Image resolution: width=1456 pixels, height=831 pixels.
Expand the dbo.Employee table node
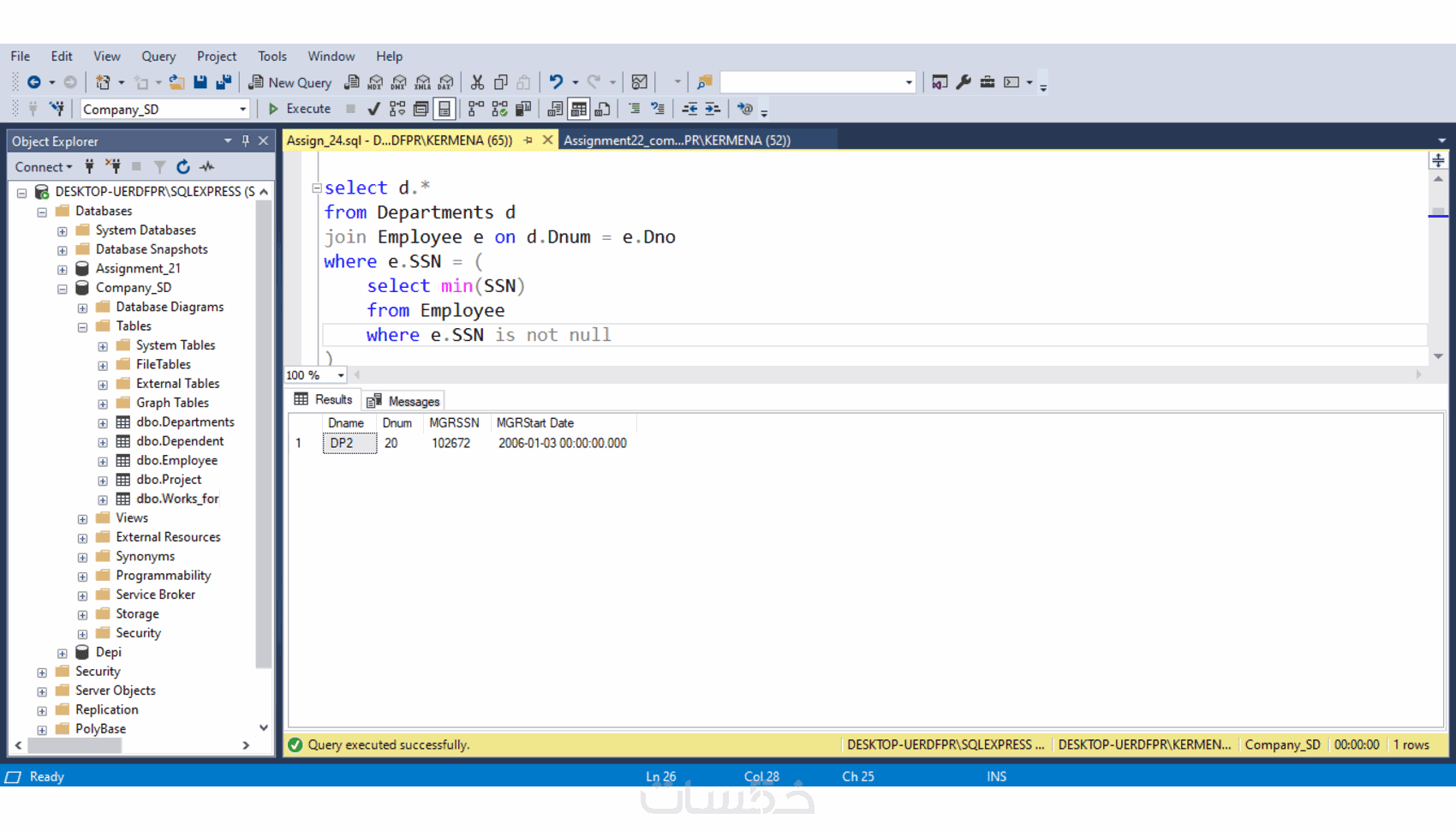tap(103, 462)
